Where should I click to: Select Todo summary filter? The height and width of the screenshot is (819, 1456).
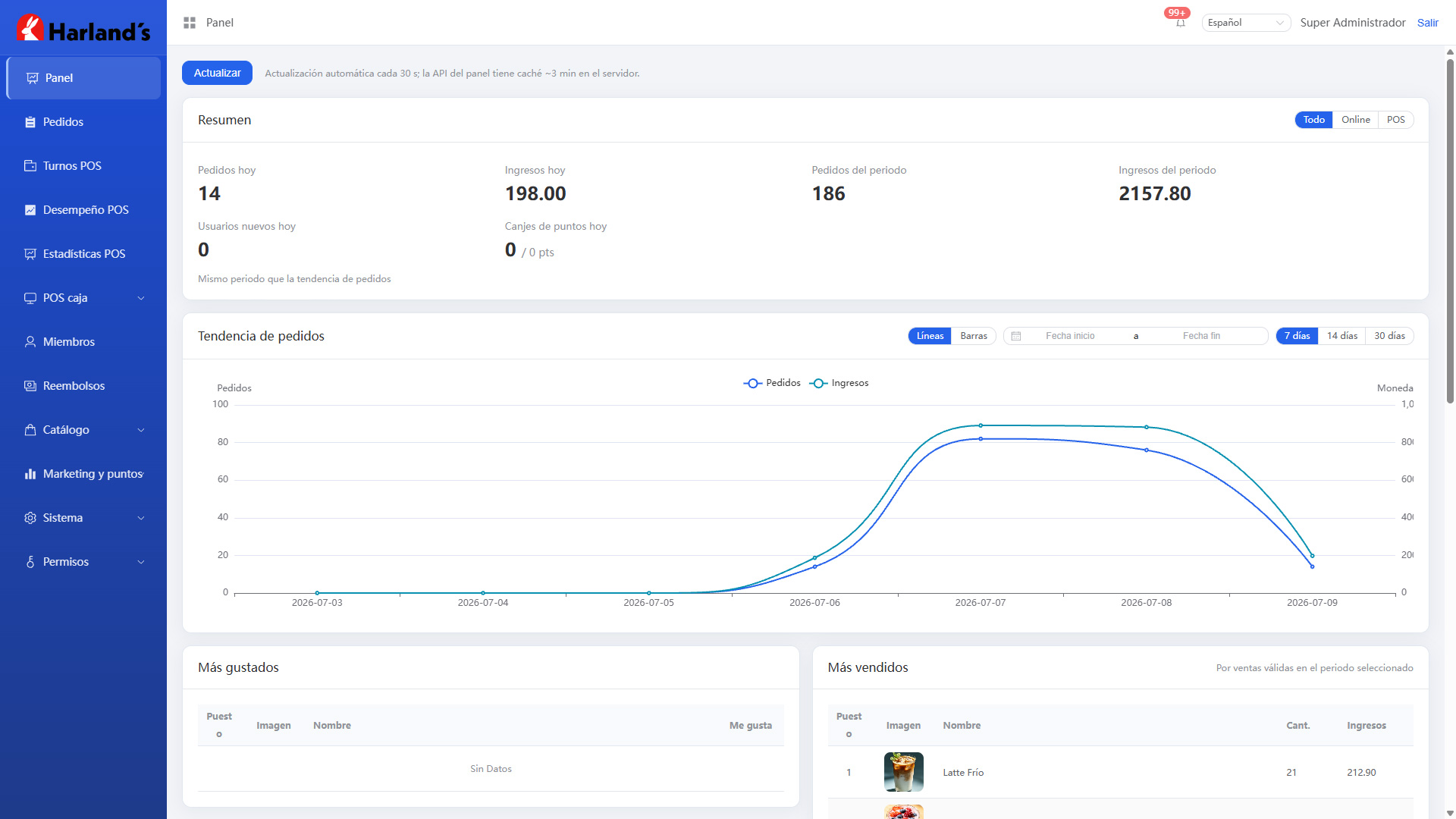pyautogui.click(x=1313, y=120)
